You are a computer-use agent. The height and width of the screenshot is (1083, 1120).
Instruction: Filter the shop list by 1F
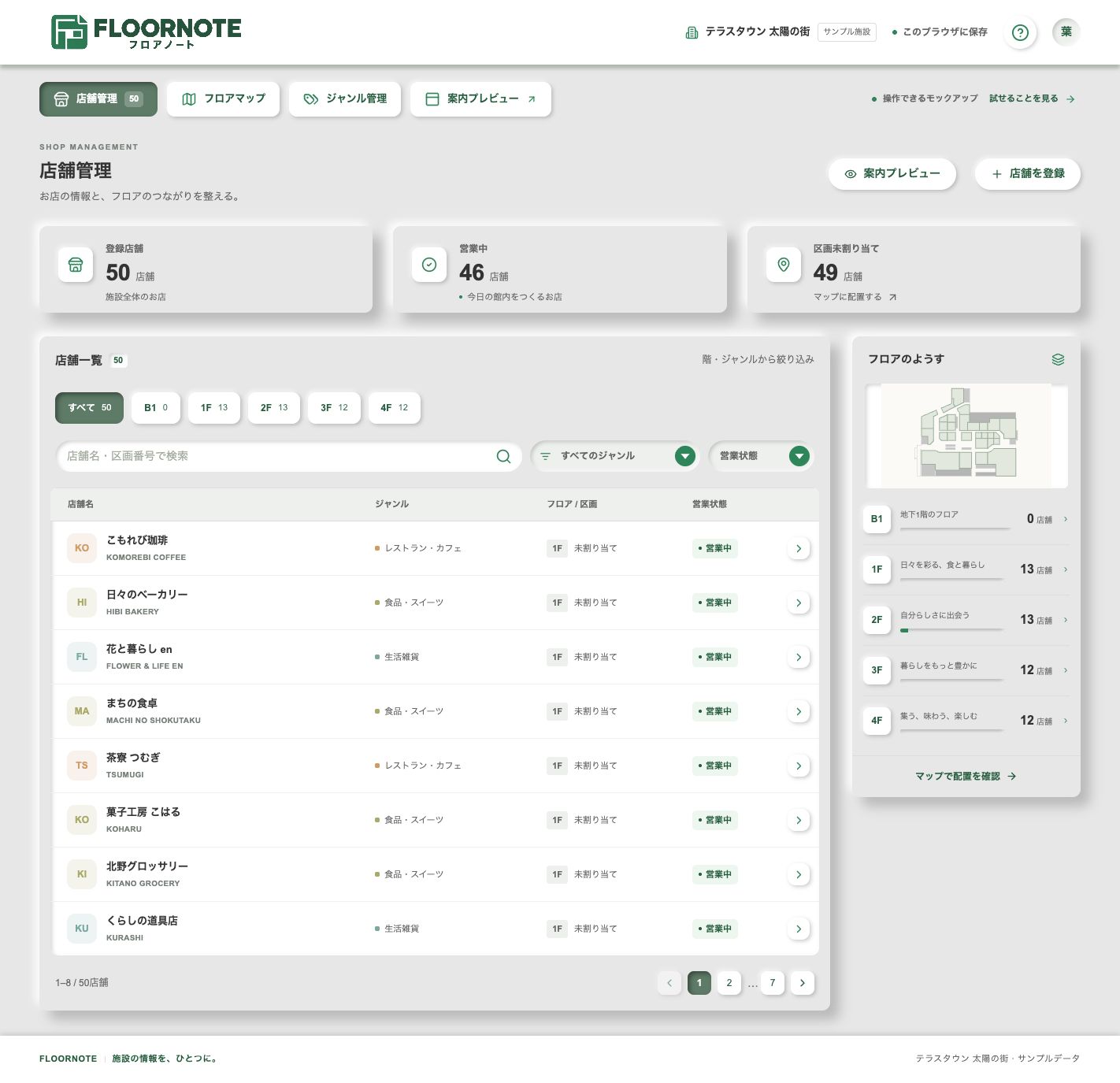[x=213, y=408]
